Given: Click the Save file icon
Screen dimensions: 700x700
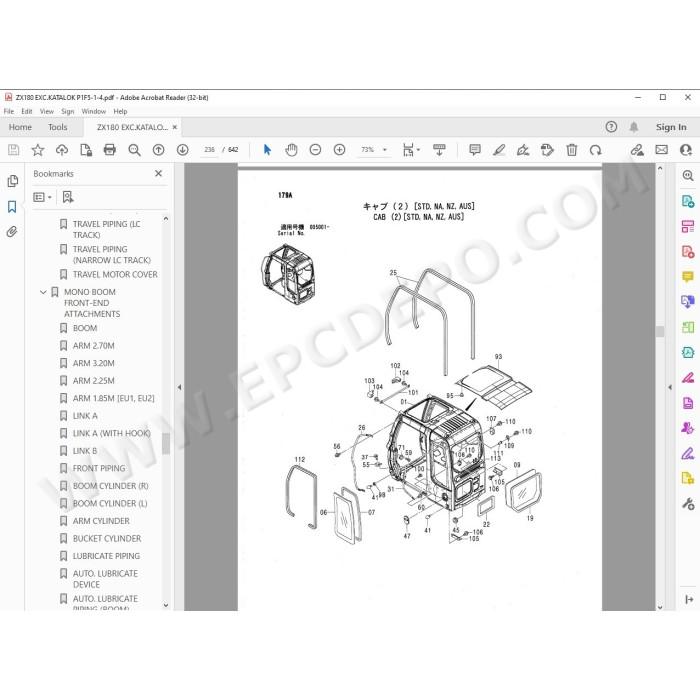Looking at the screenshot, I should [14, 150].
